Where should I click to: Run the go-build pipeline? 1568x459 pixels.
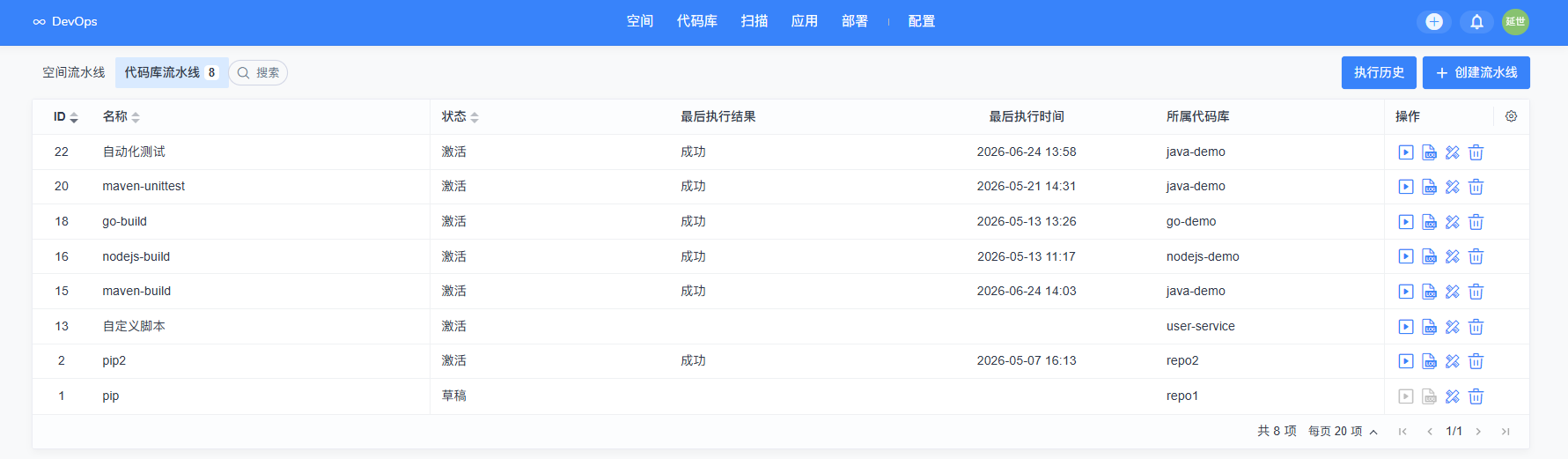coord(1406,222)
